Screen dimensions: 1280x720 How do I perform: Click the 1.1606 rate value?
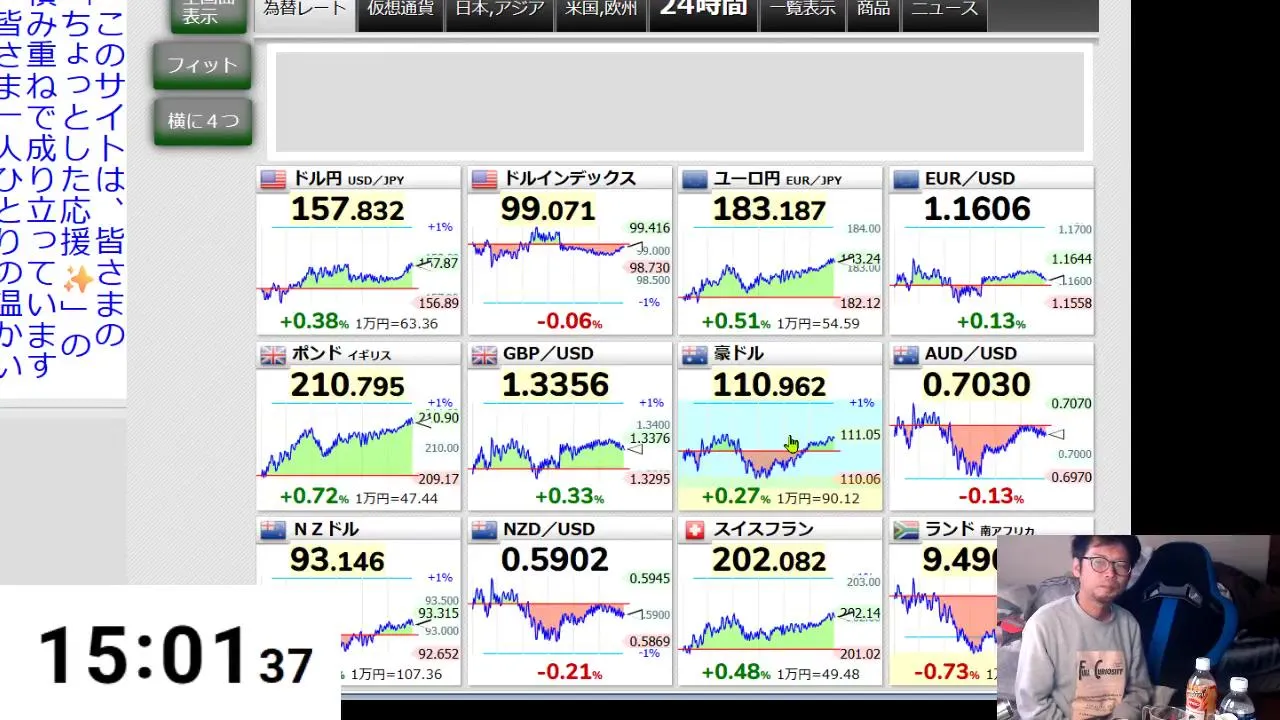coord(977,209)
